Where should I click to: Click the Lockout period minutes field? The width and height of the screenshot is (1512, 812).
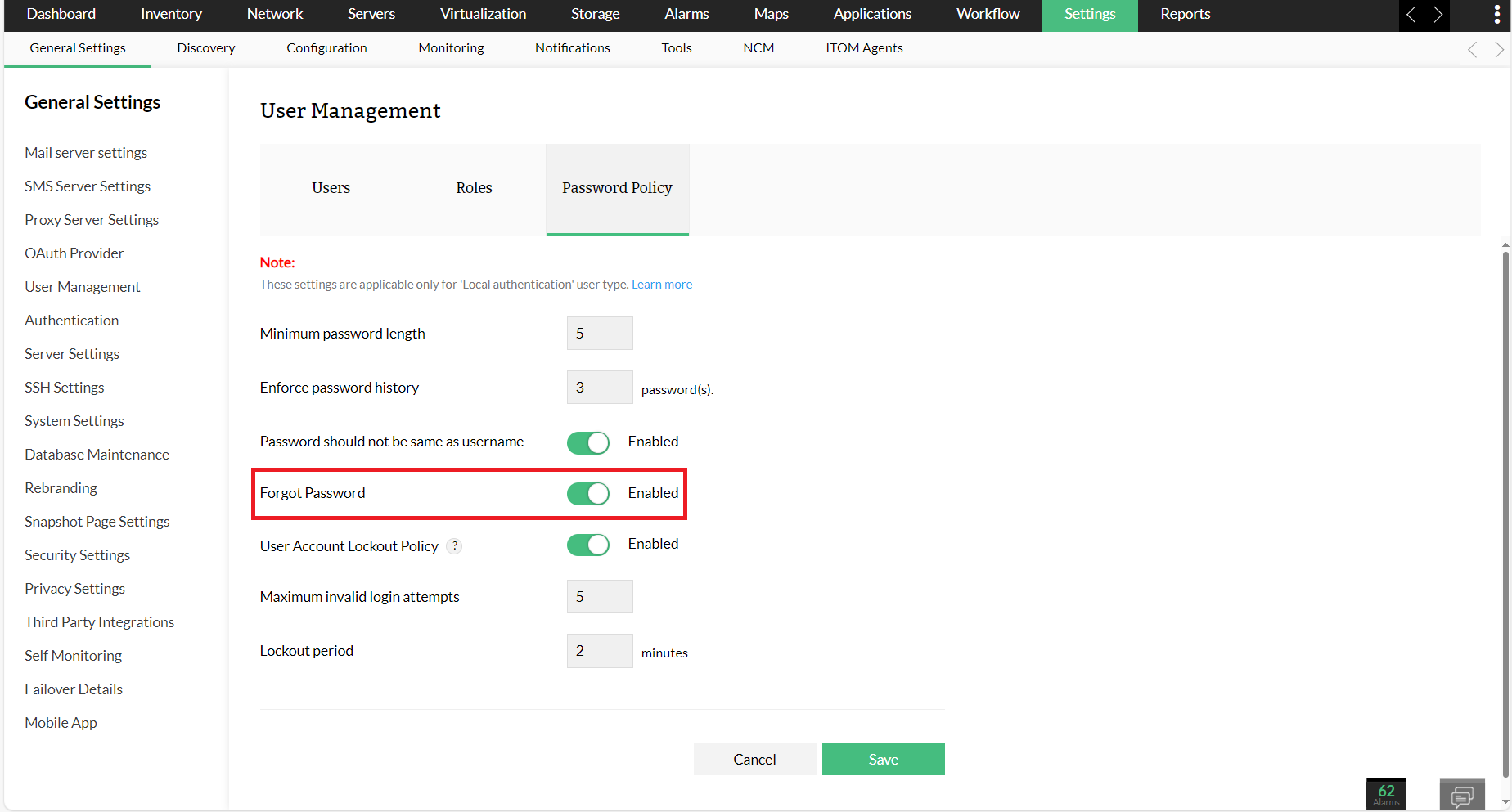(600, 651)
